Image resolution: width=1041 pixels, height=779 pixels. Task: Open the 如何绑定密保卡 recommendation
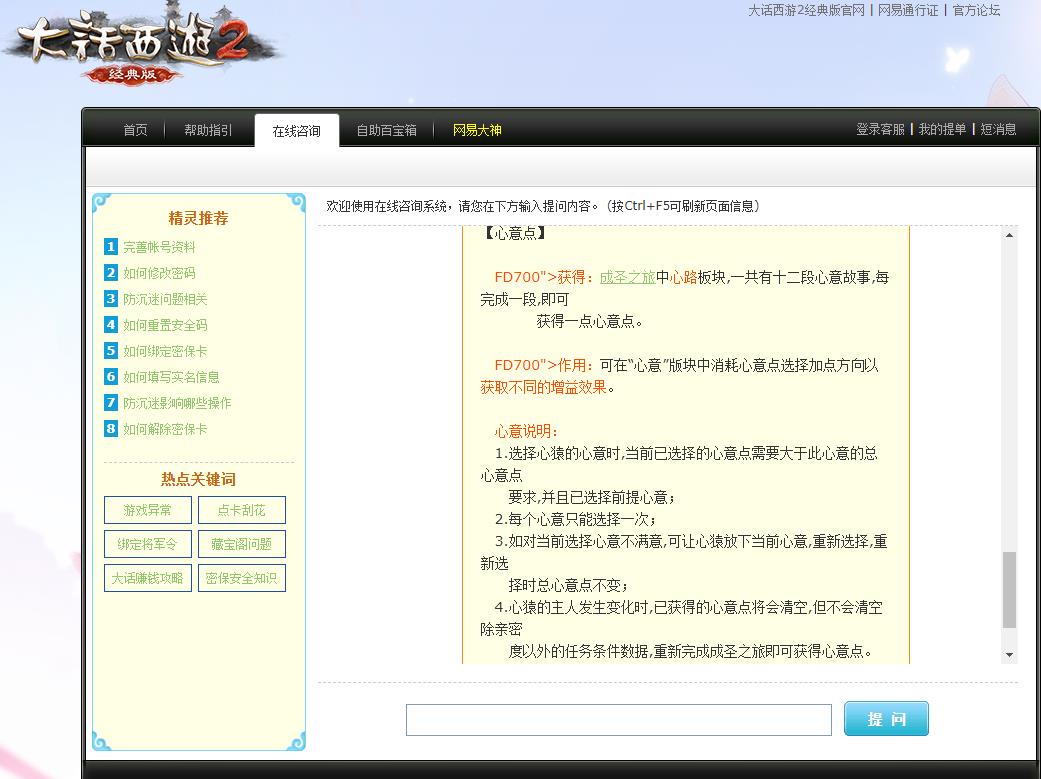click(165, 351)
